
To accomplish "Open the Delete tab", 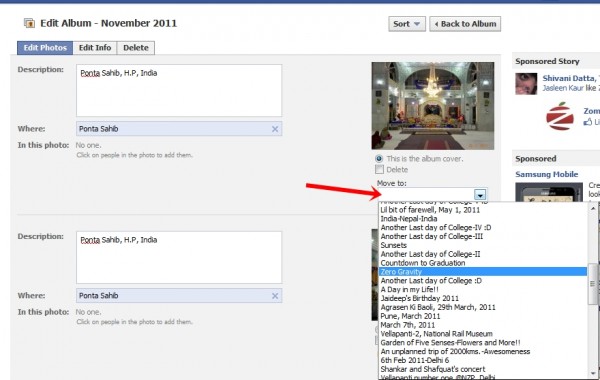I will coord(136,48).
